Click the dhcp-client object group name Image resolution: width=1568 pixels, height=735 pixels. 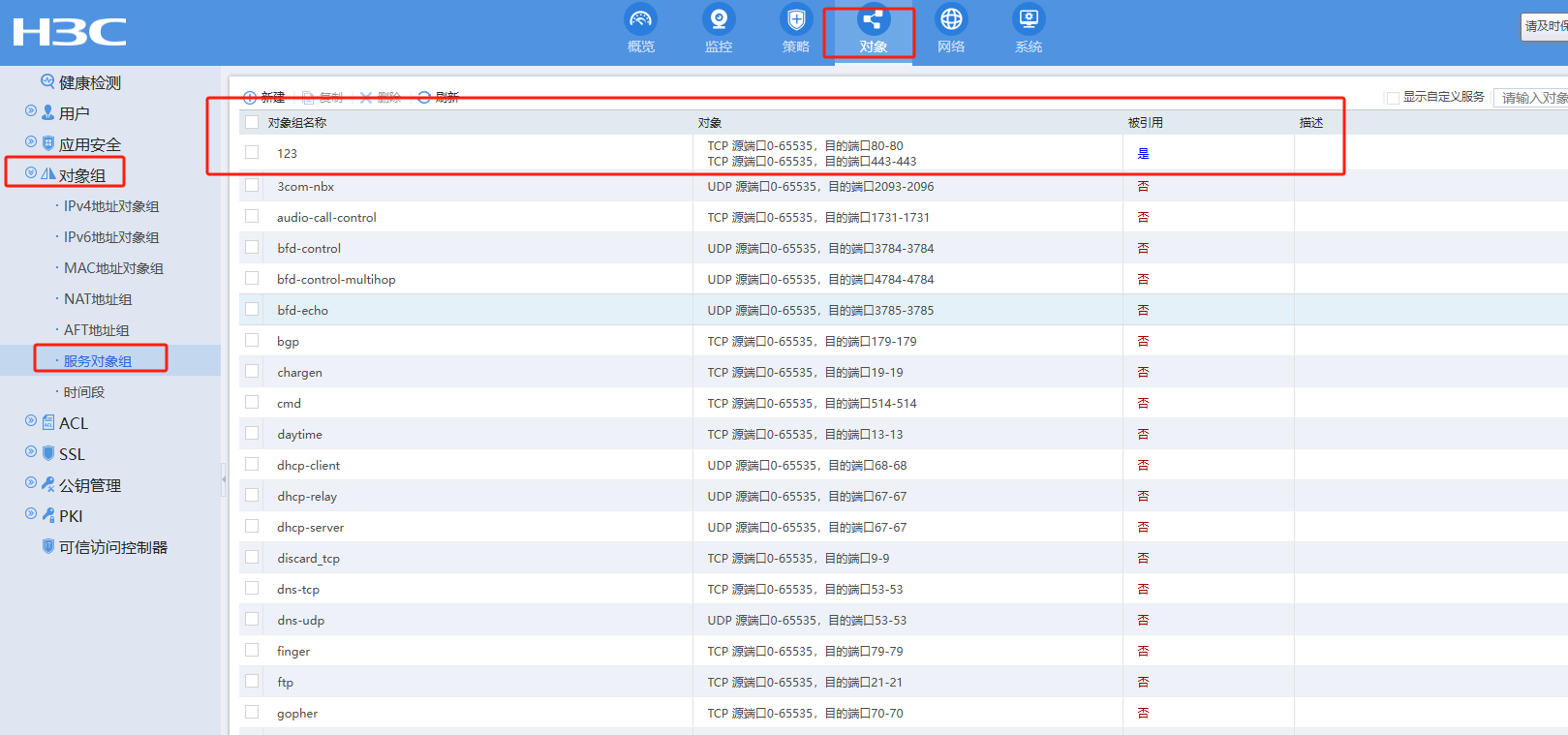click(x=308, y=466)
